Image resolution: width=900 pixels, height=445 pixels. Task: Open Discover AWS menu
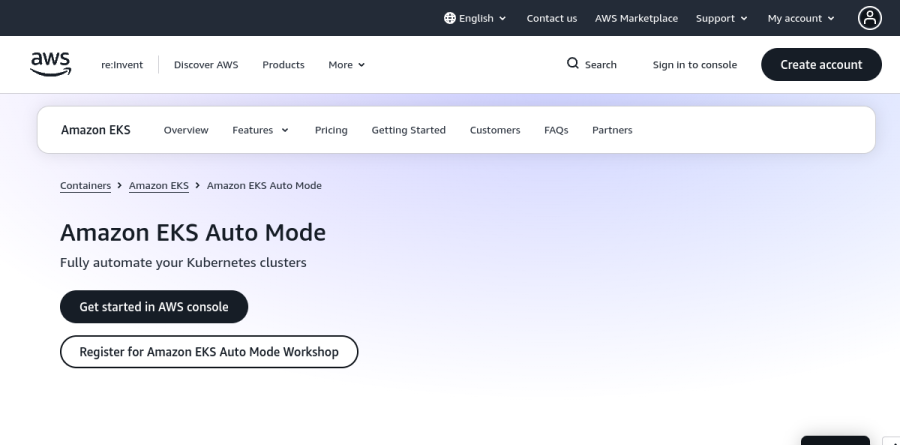(x=206, y=65)
